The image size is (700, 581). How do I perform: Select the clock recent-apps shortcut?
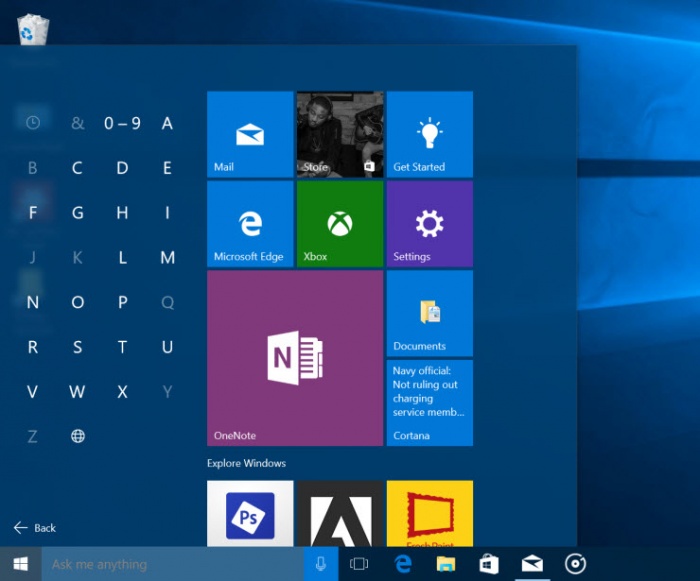pos(32,123)
